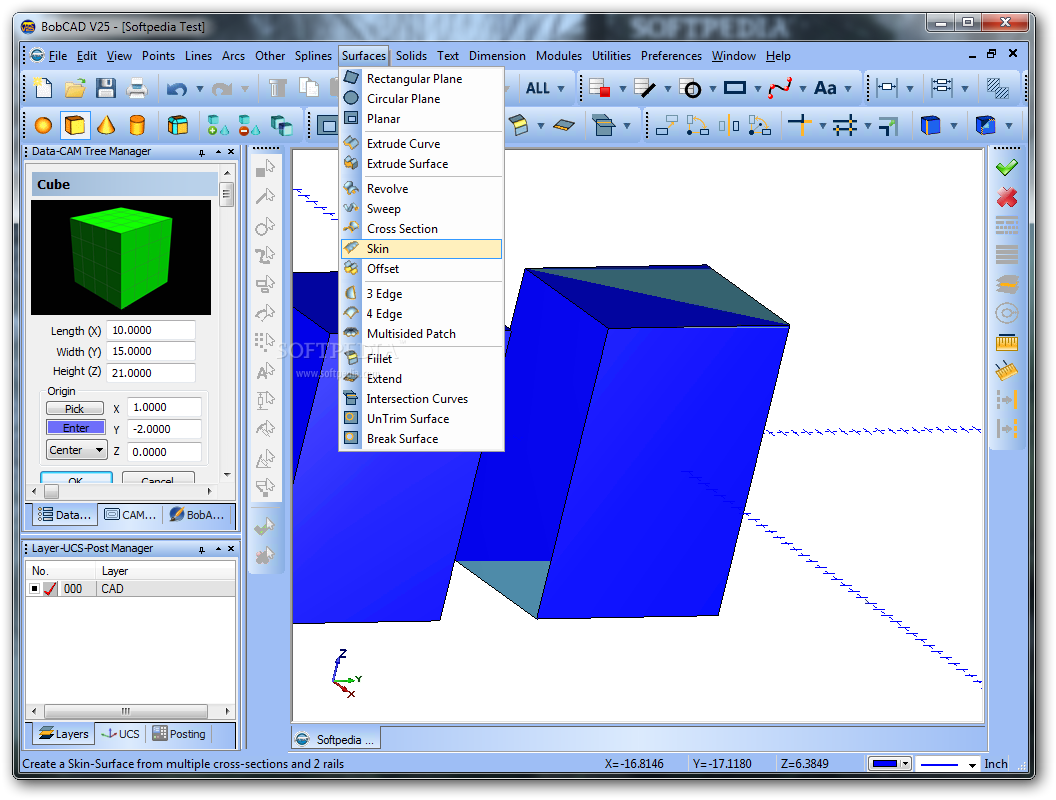Open the CAM tree tab
The image size is (1056, 800).
[131, 515]
